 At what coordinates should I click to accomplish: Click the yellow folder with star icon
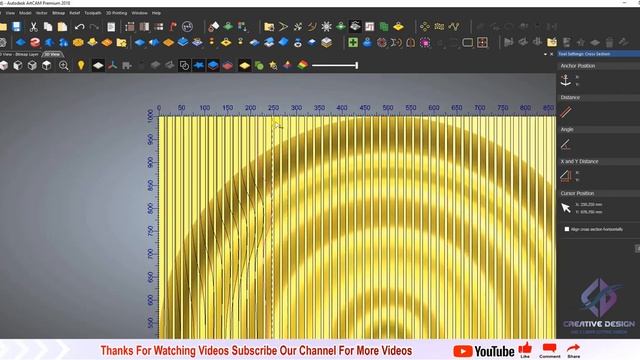121,42
